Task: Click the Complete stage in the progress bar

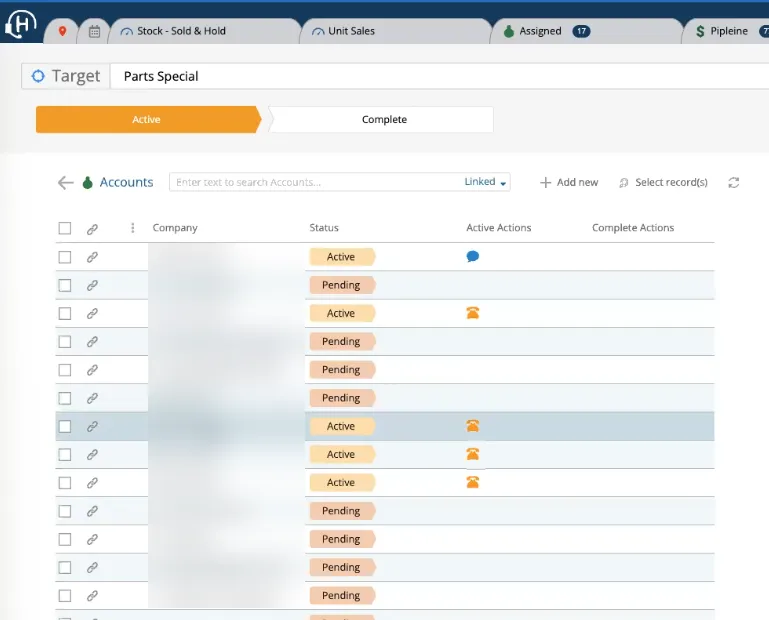Action: click(x=384, y=119)
